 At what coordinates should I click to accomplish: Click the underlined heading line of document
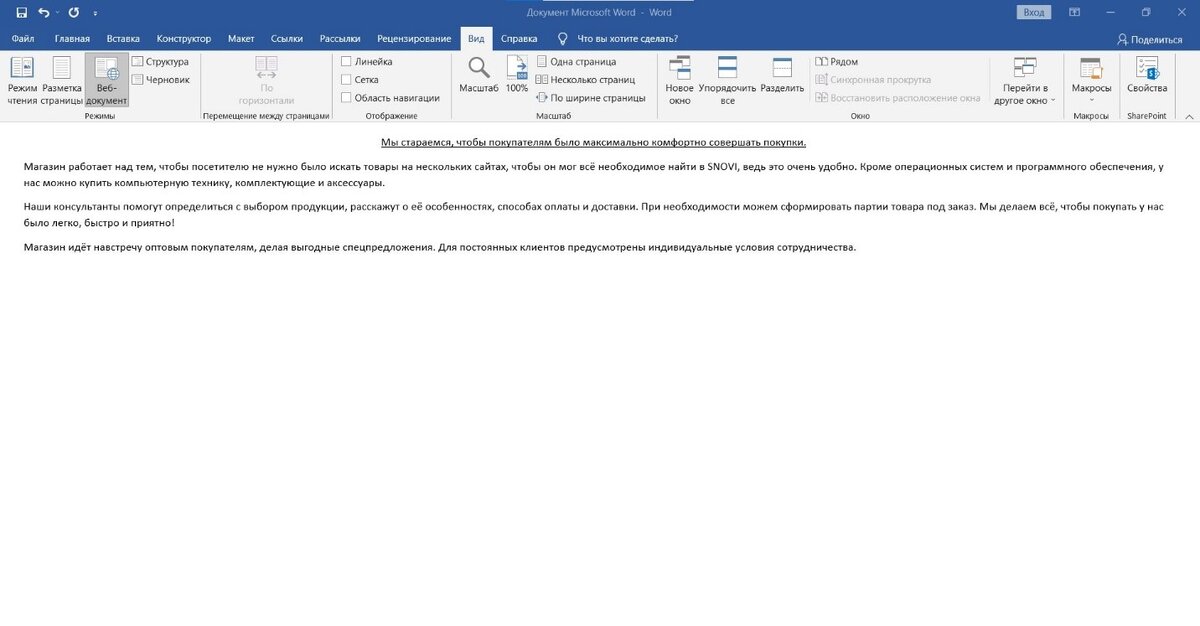(593, 142)
